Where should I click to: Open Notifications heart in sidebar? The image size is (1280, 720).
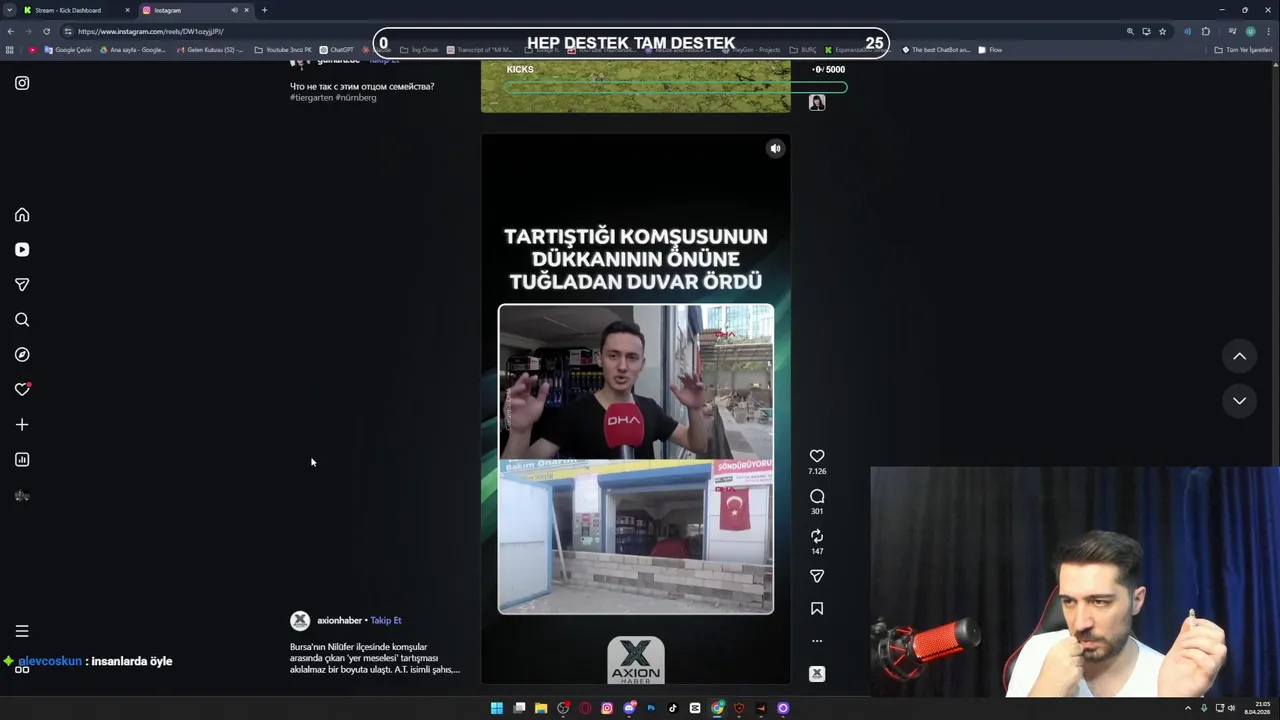click(x=22, y=390)
